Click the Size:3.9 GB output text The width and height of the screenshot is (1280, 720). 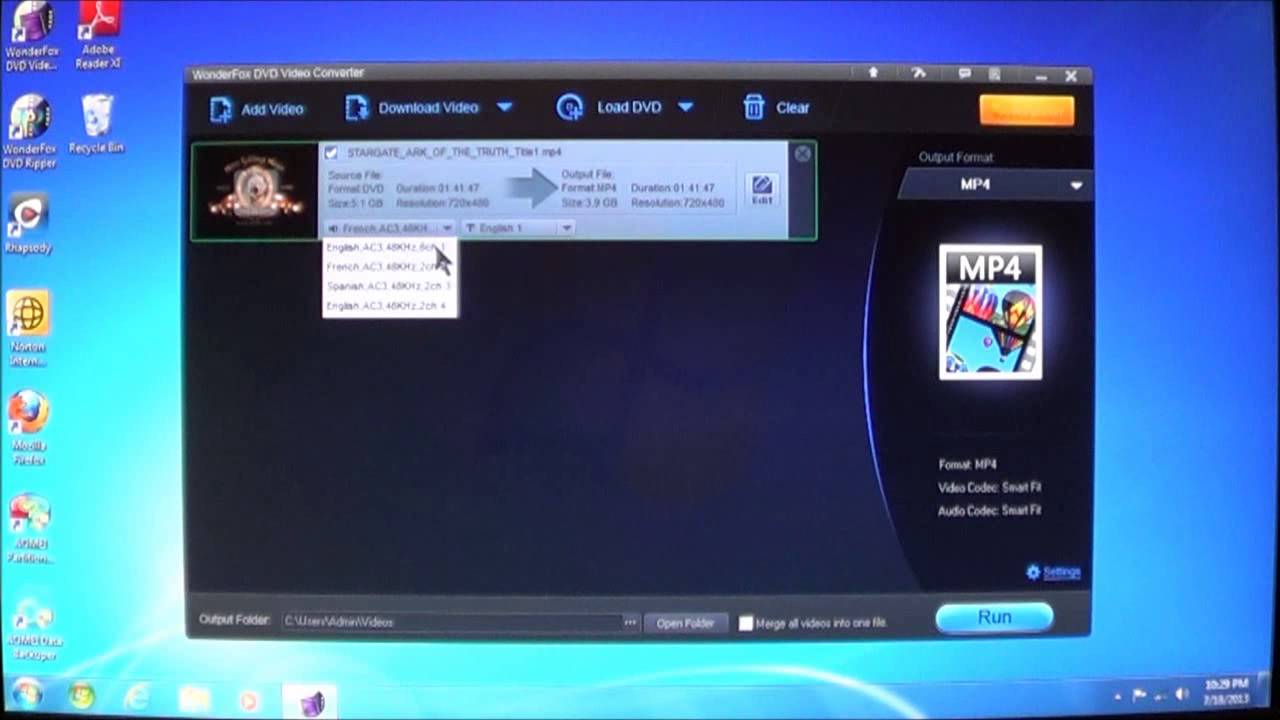(589, 203)
